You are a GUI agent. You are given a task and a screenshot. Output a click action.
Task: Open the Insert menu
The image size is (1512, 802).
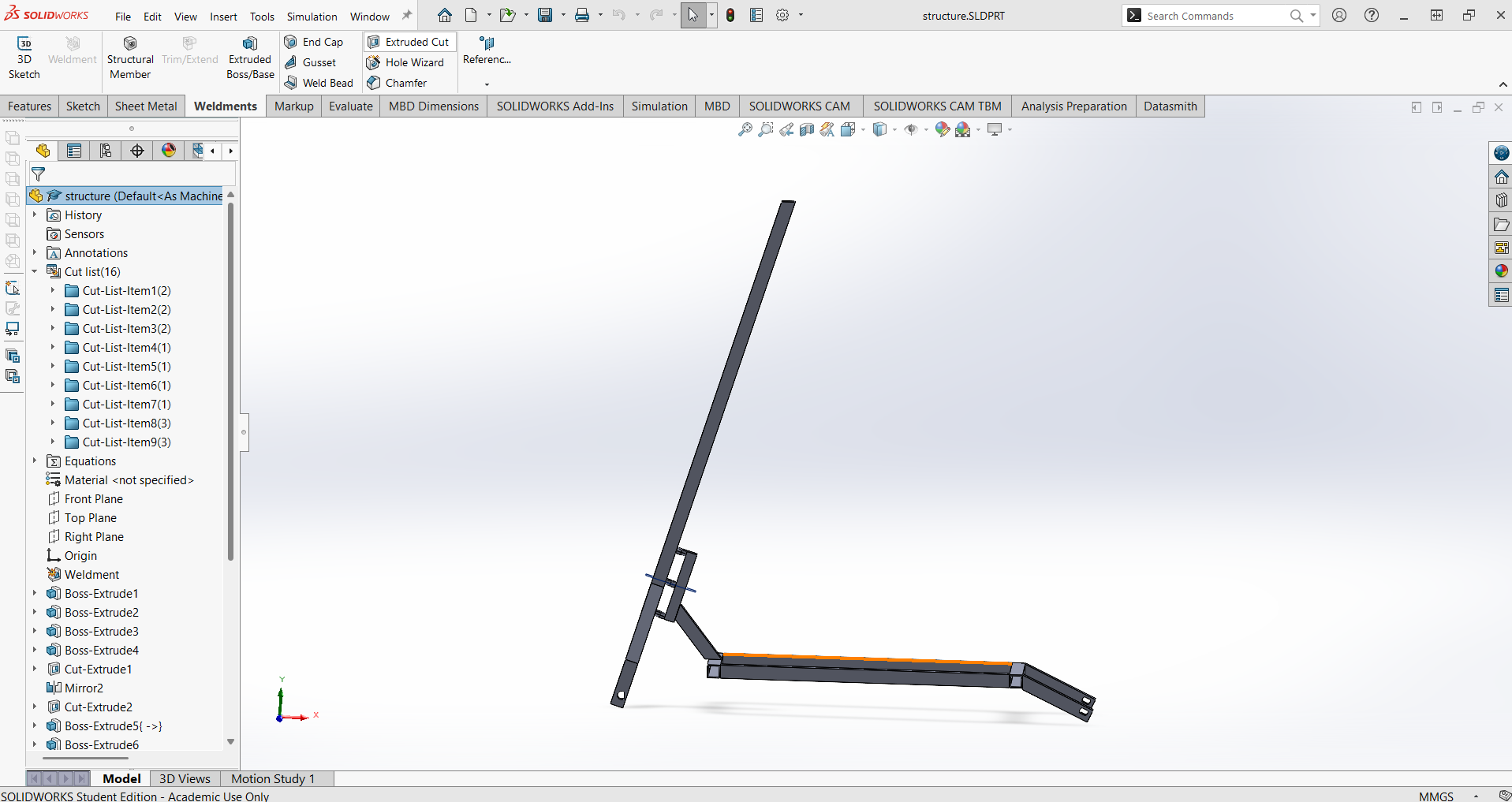(x=223, y=17)
